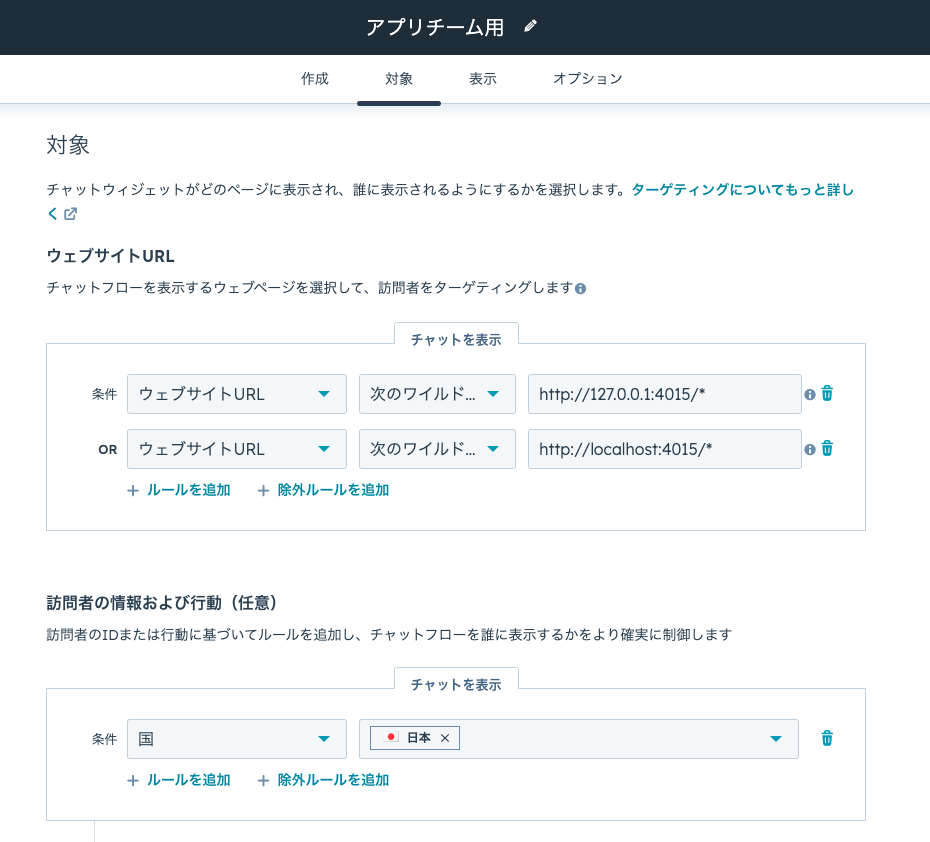Image resolution: width=930 pixels, height=842 pixels.
Task: Open the 表示 tab
Action: [482, 79]
